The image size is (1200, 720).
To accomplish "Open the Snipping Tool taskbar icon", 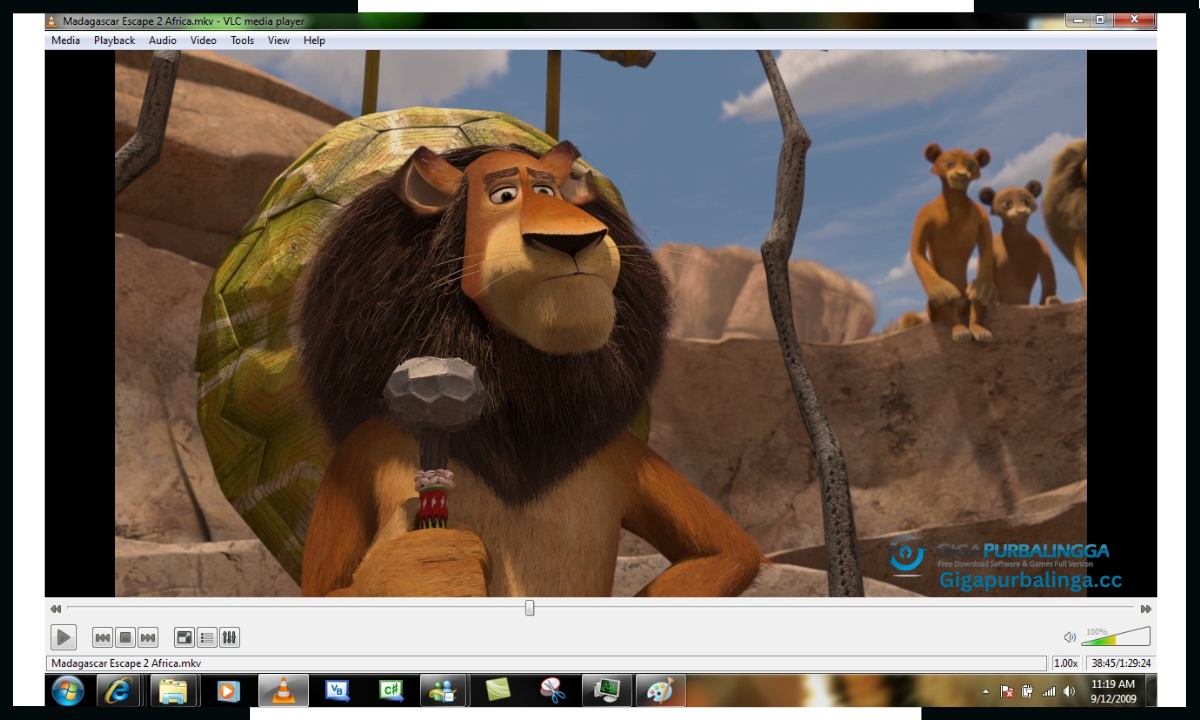I will tap(552, 690).
